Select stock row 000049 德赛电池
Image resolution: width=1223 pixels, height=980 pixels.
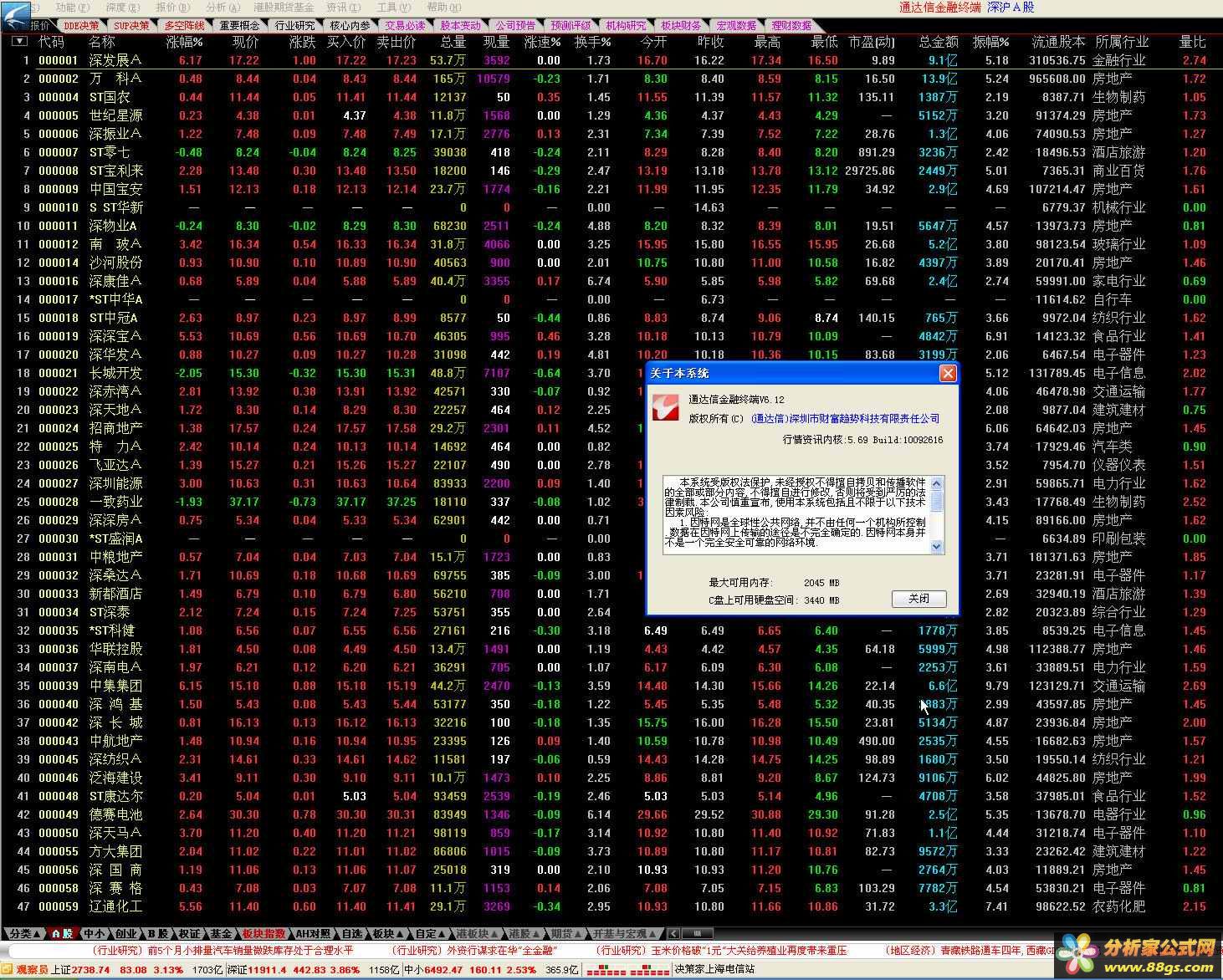611,814
